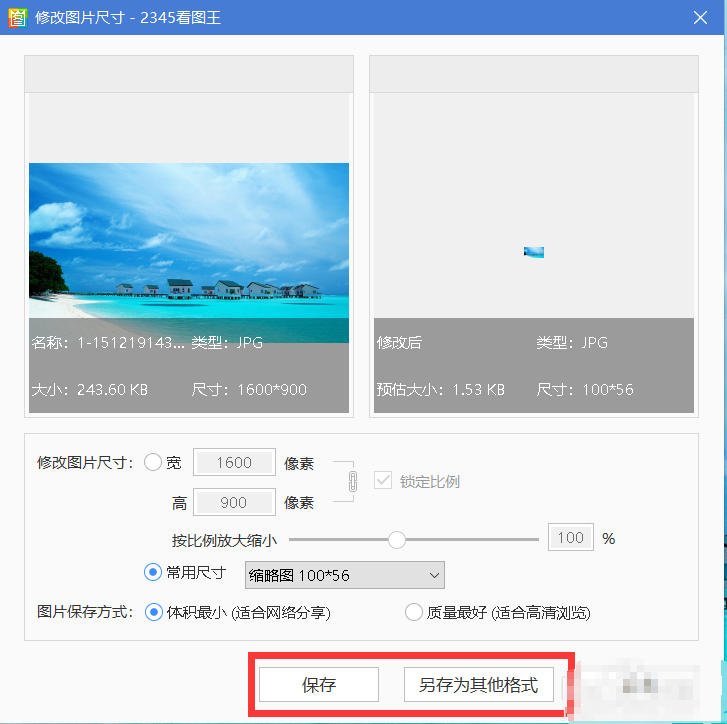Screen dimensions: 727x724
Task: Click the 2345看图王 app icon in title bar
Action: [x=17, y=17]
